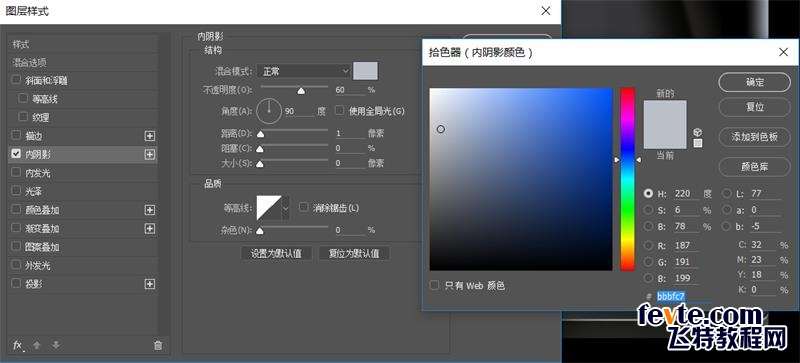Screen dimensions: 800x363
Task: Add another 描边 effect with plus icon
Action: click(149, 136)
